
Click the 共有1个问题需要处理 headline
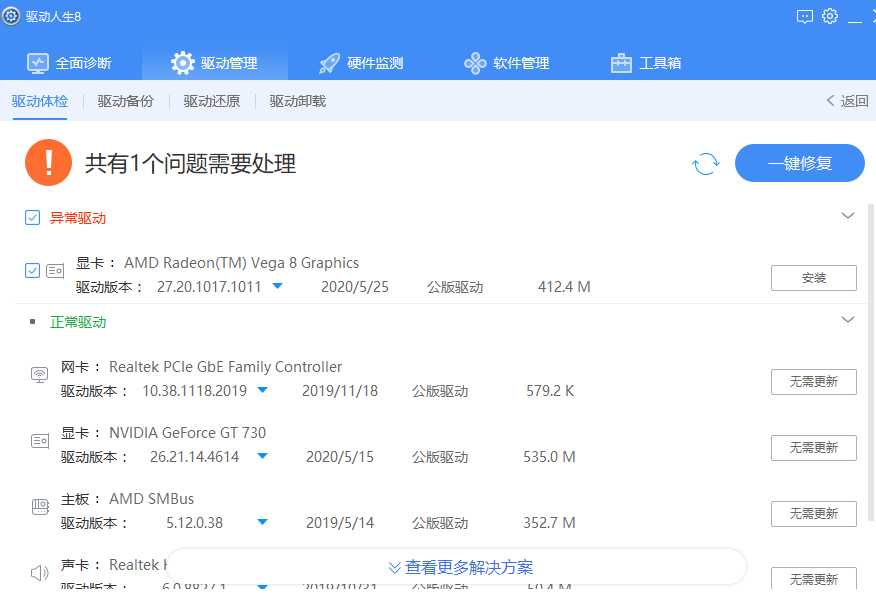pyautogui.click(x=191, y=163)
